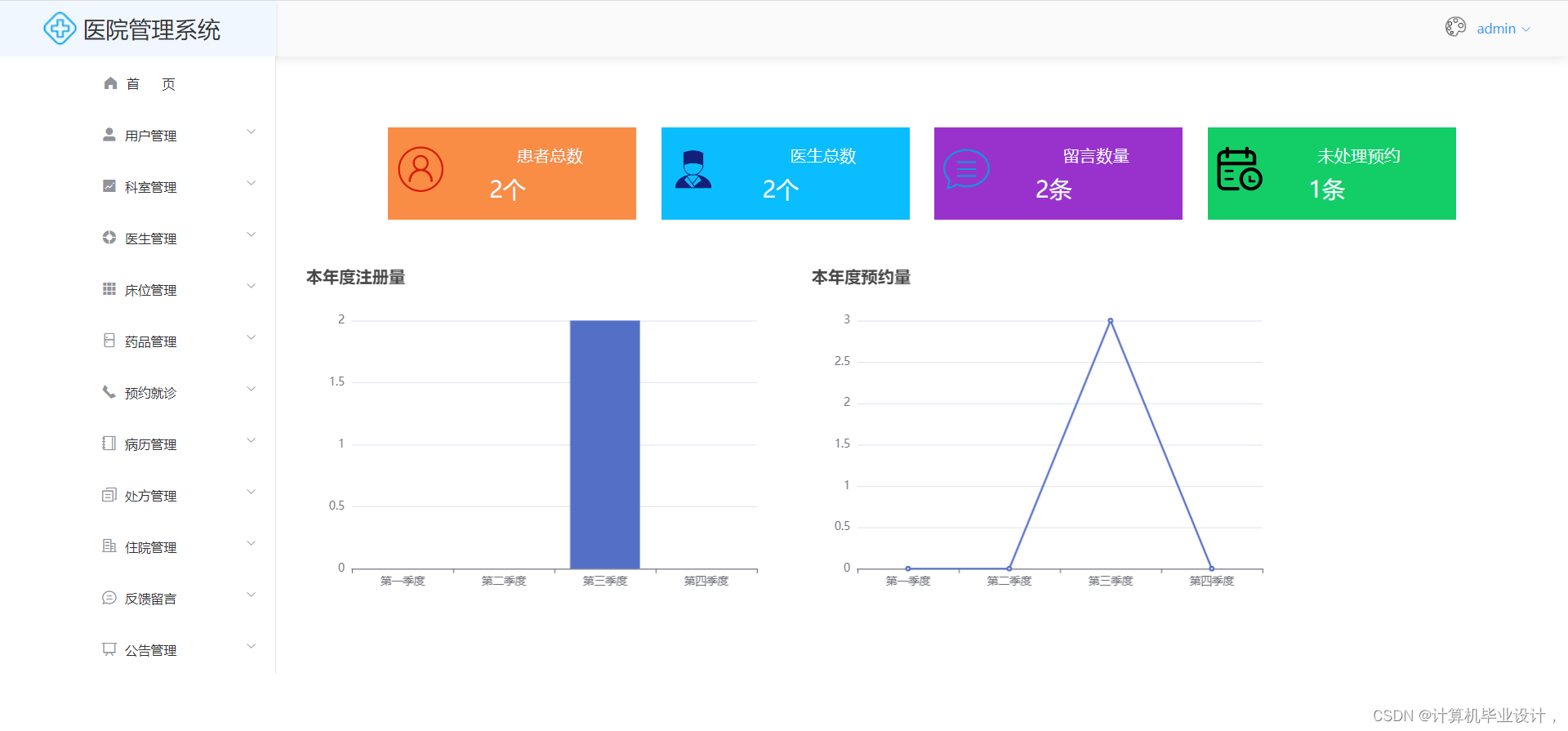
Task: Click the patient avatar icon on orange card
Action: click(421, 170)
